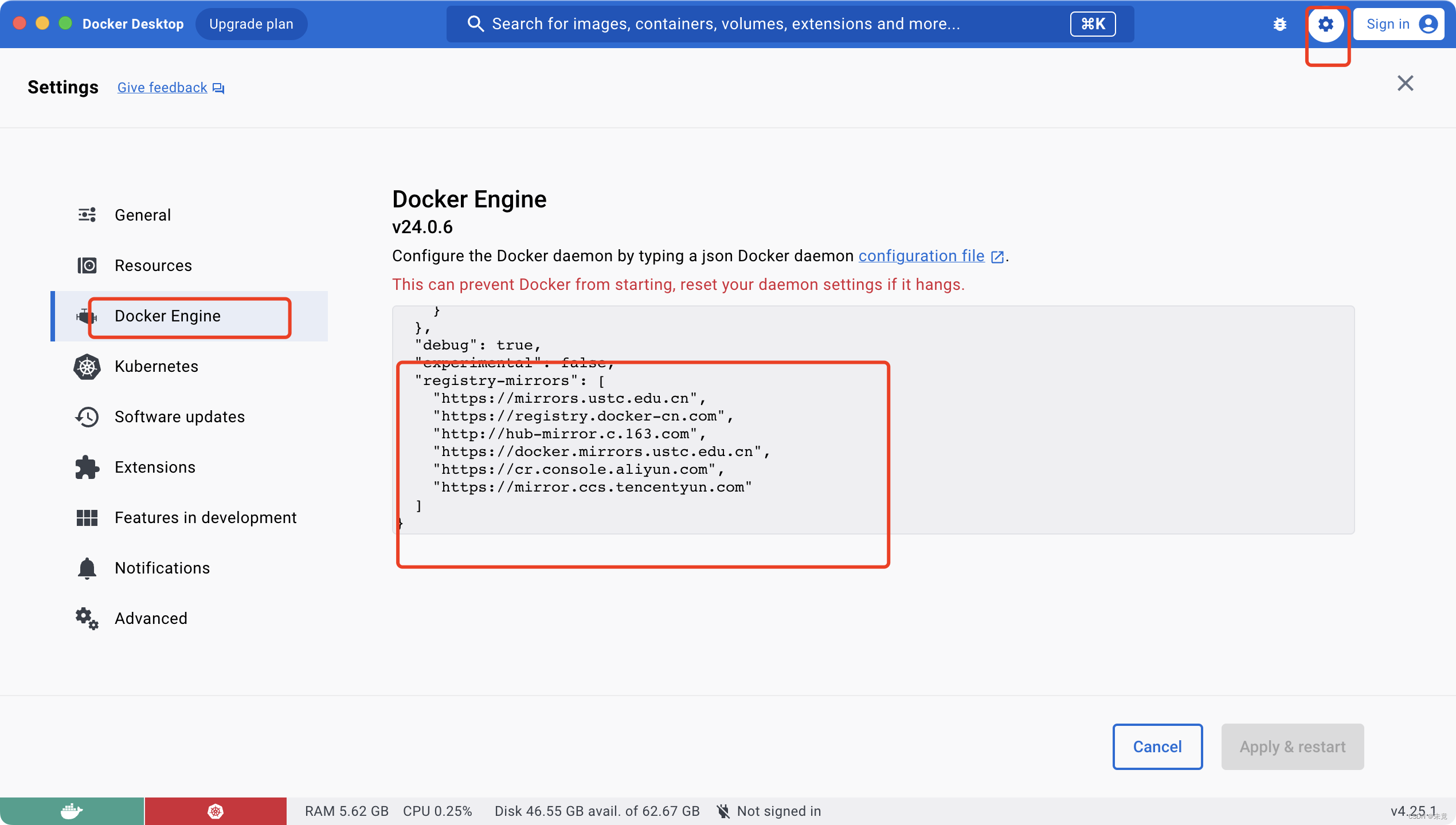Open Features in development tab
This screenshot has width=1456, height=825.
click(x=189, y=517)
